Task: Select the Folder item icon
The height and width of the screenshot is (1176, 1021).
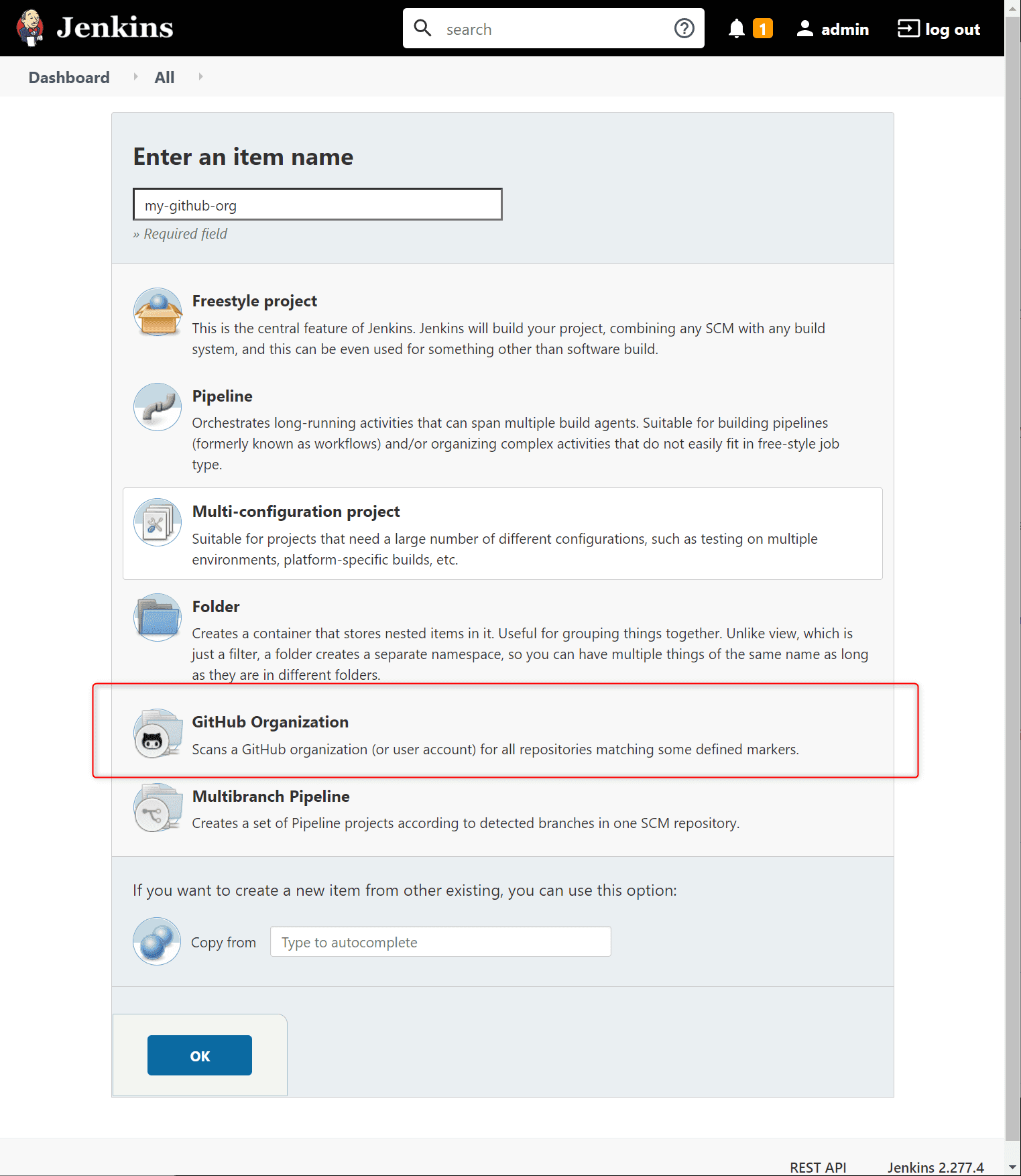Action: (x=158, y=618)
